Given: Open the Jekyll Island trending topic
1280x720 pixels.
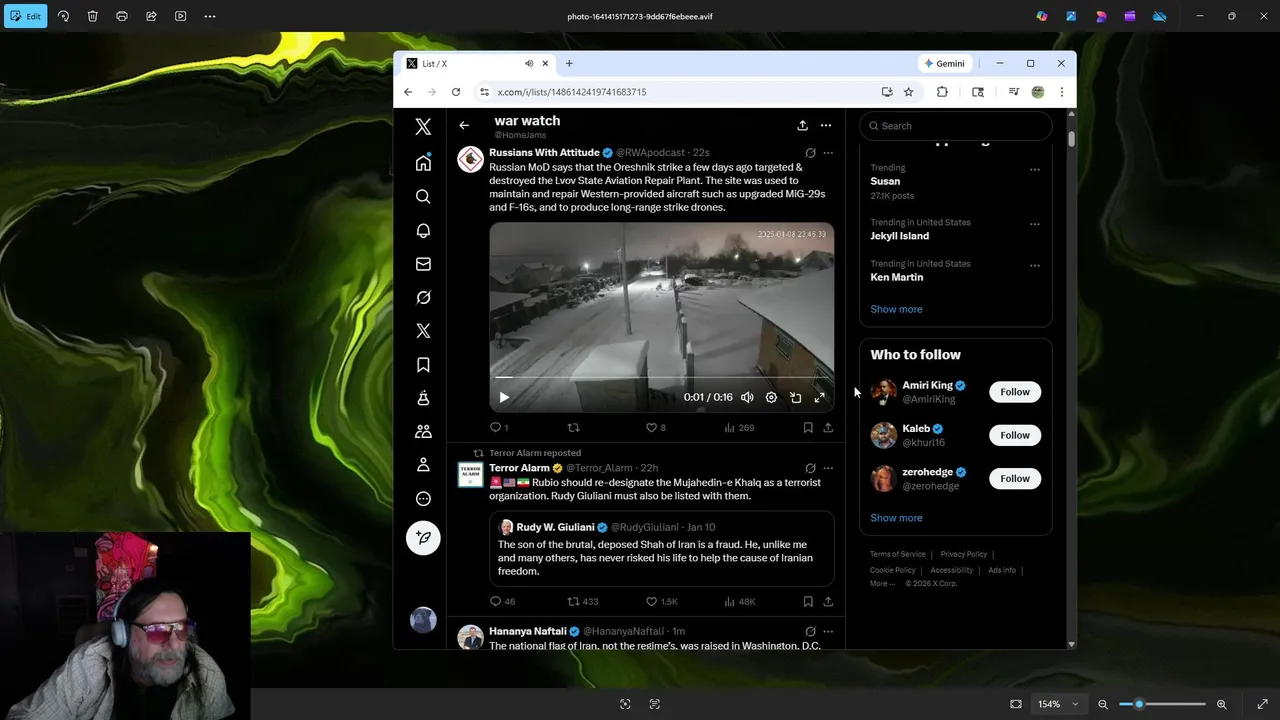Looking at the screenshot, I should point(899,236).
